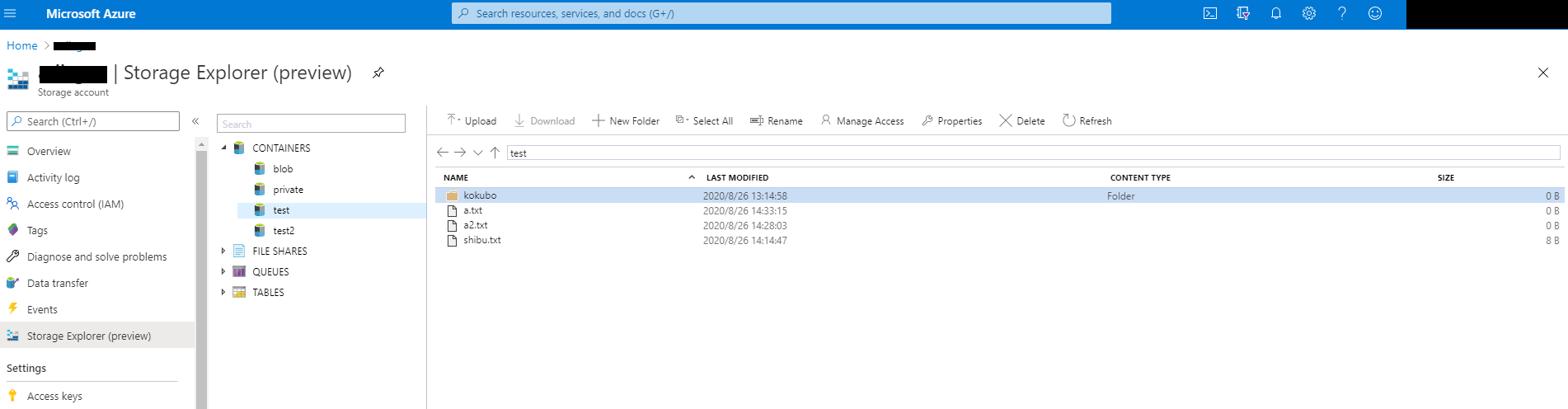Open Properties from the toolbar

pos(952,120)
